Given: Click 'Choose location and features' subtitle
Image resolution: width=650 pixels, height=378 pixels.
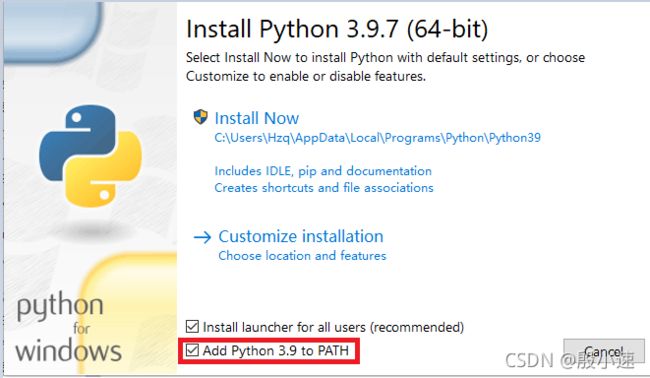Looking at the screenshot, I should (x=302, y=255).
